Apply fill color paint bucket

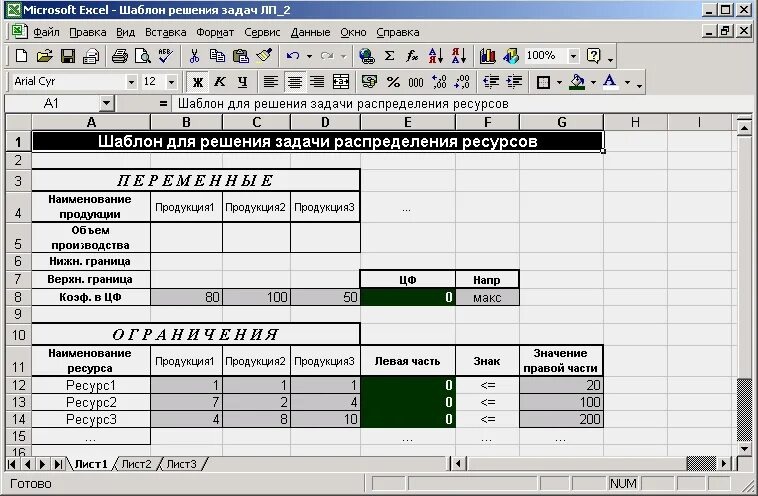click(577, 82)
